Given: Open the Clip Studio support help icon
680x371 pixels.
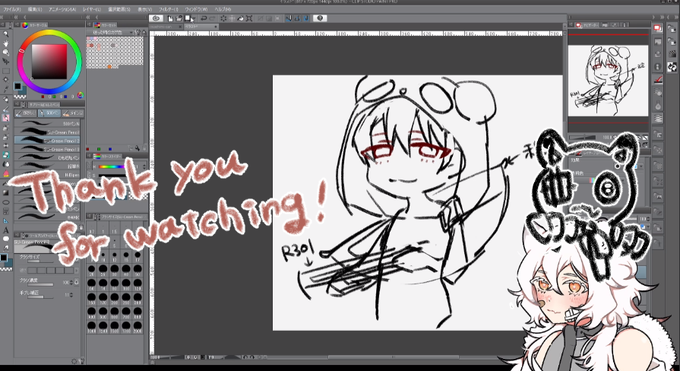Looking at the screenshot, I should (x=320, y=18).
